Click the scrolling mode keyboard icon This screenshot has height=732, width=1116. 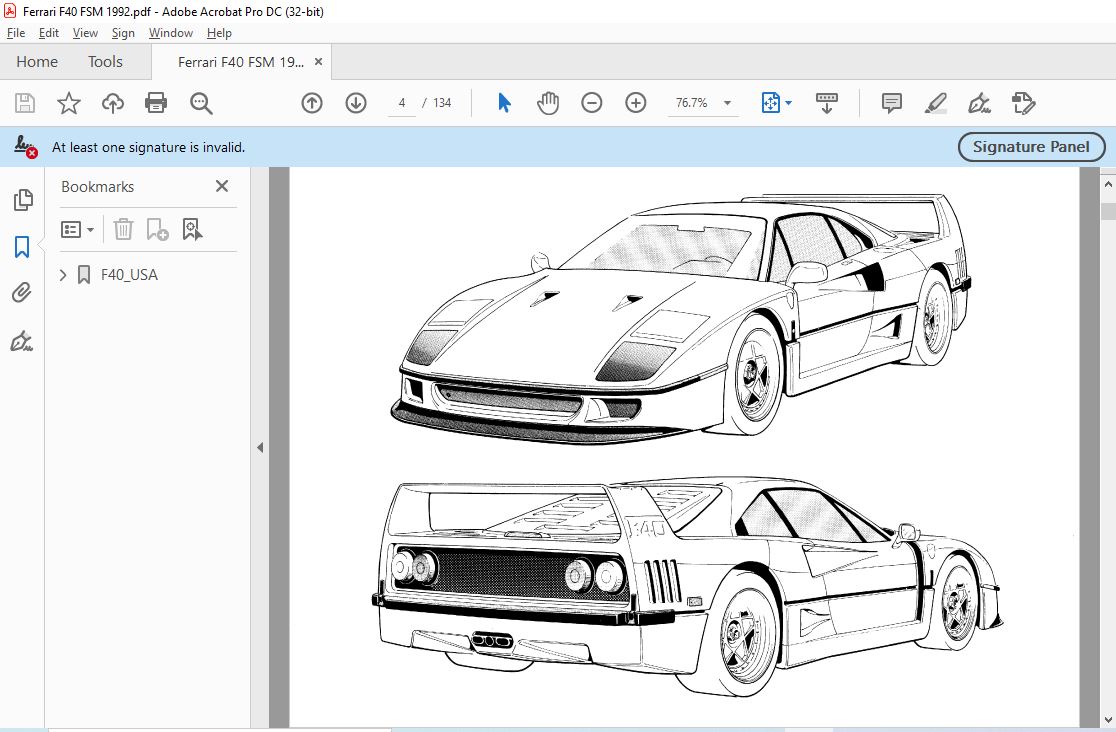(x=826, y=103)
